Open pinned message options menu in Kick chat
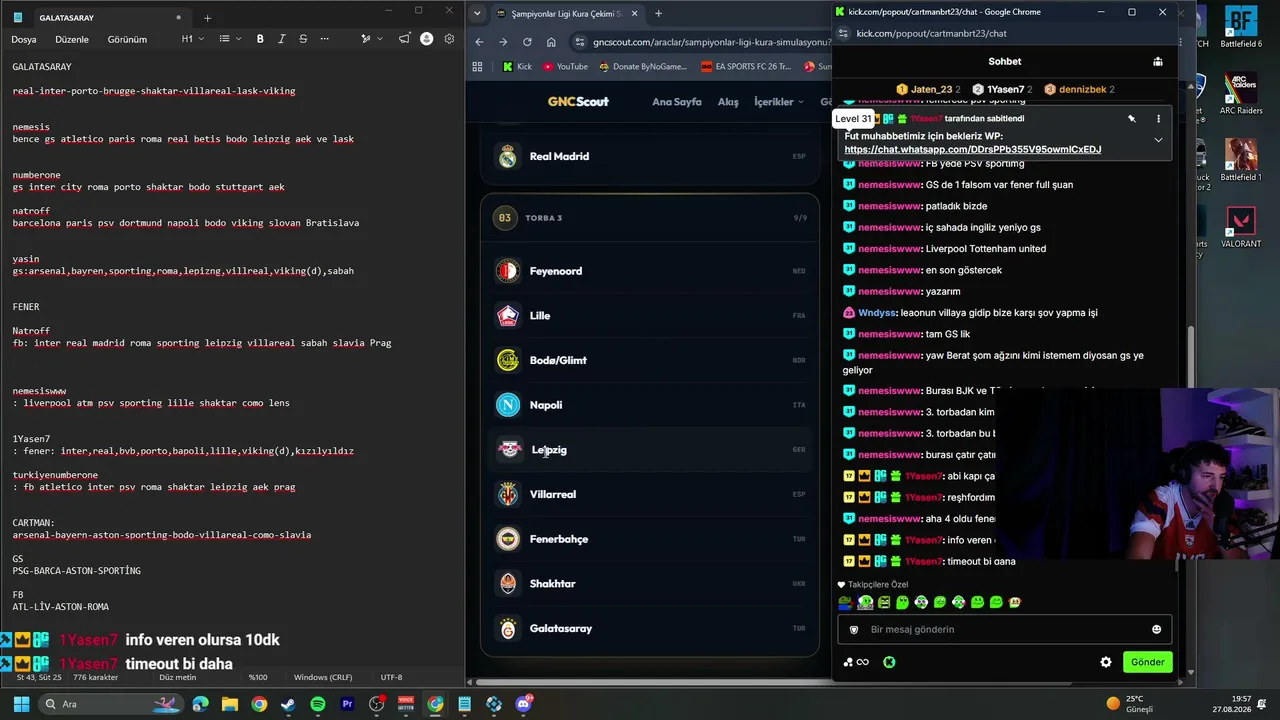This screenshot has width=1280, height=720. [x=1158, y=119]
